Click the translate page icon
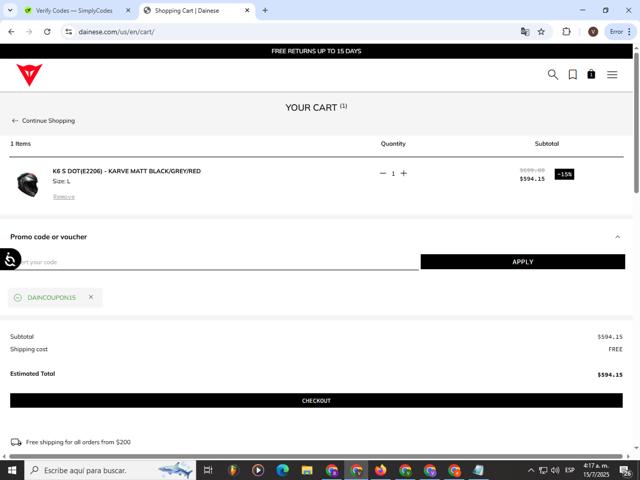Viewport: 640px width, 480px height. [525, 32]
